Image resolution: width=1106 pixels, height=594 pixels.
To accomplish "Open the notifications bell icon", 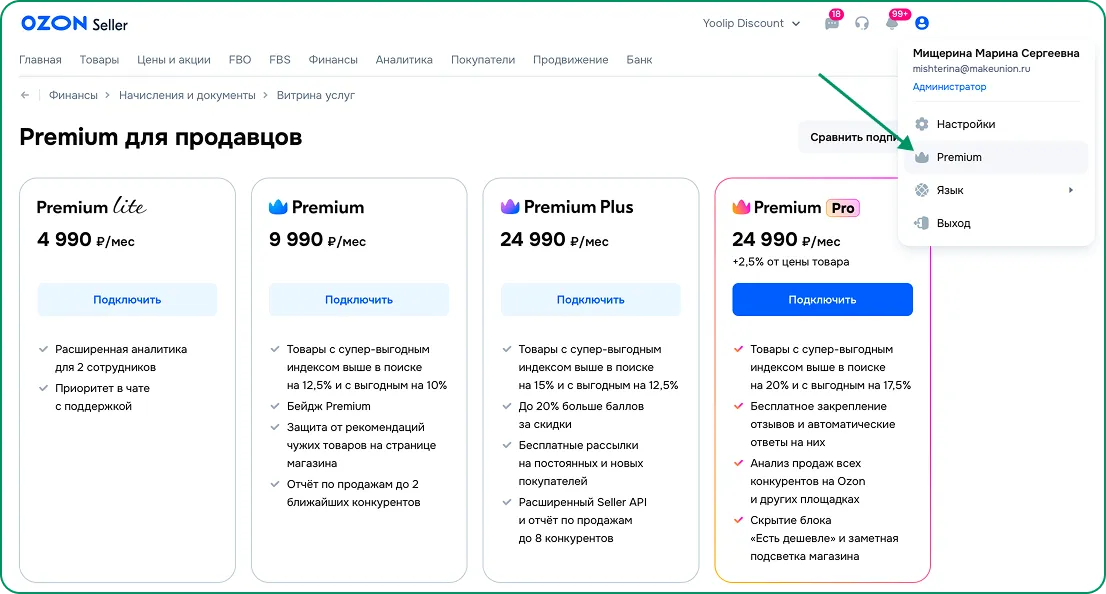I will coord(892,24).
